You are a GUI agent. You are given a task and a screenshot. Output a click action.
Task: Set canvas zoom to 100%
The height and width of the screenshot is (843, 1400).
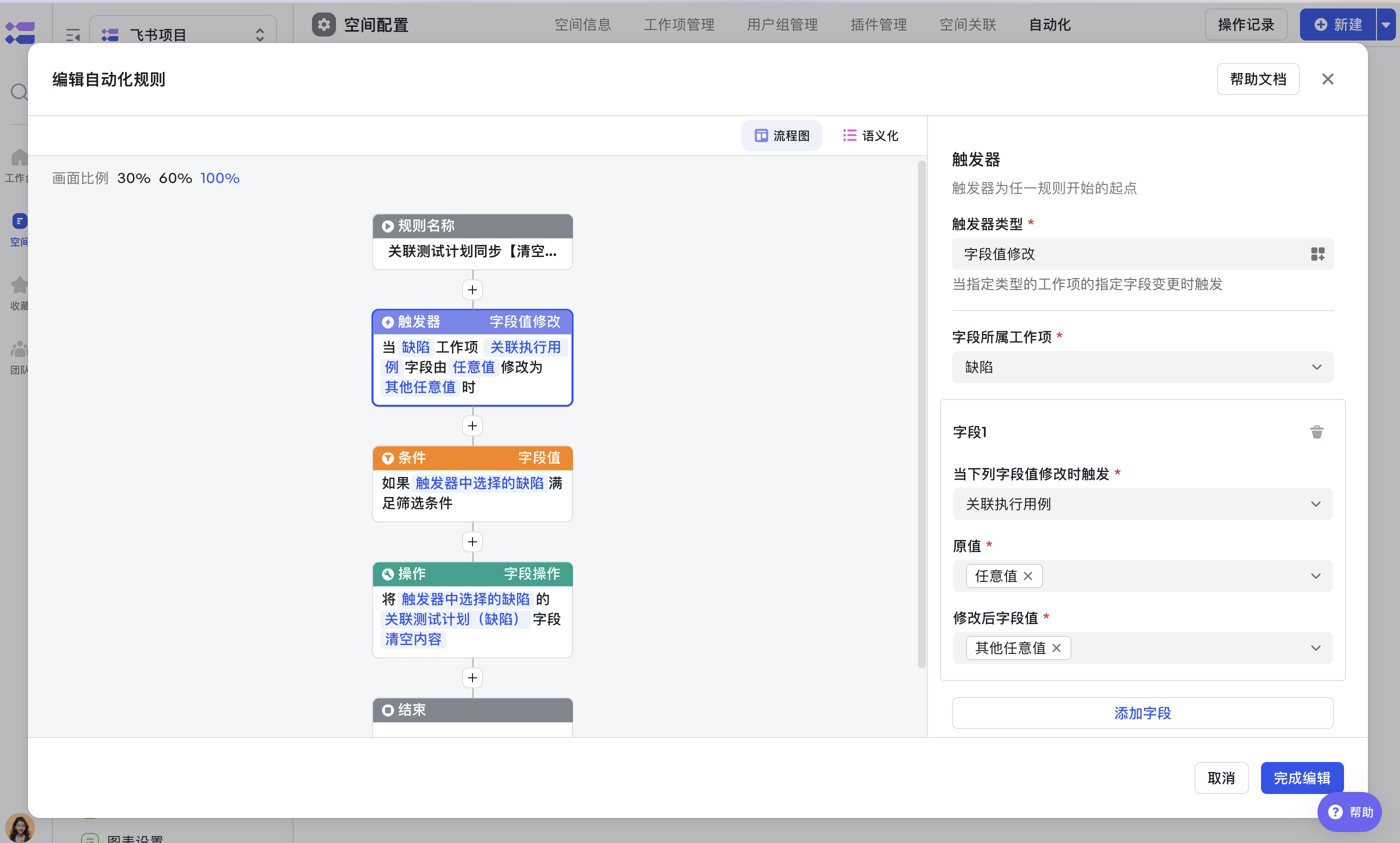[220, 178]
